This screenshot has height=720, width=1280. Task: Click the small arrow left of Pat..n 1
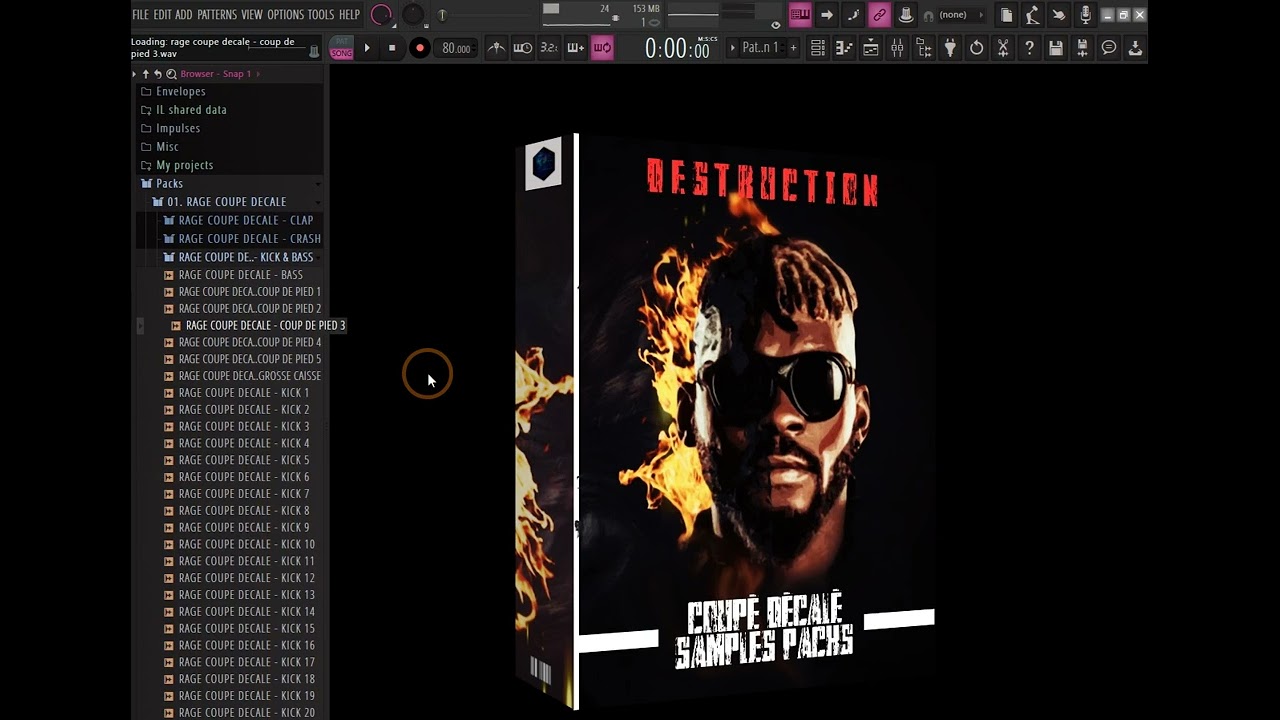tap(732, 48)
